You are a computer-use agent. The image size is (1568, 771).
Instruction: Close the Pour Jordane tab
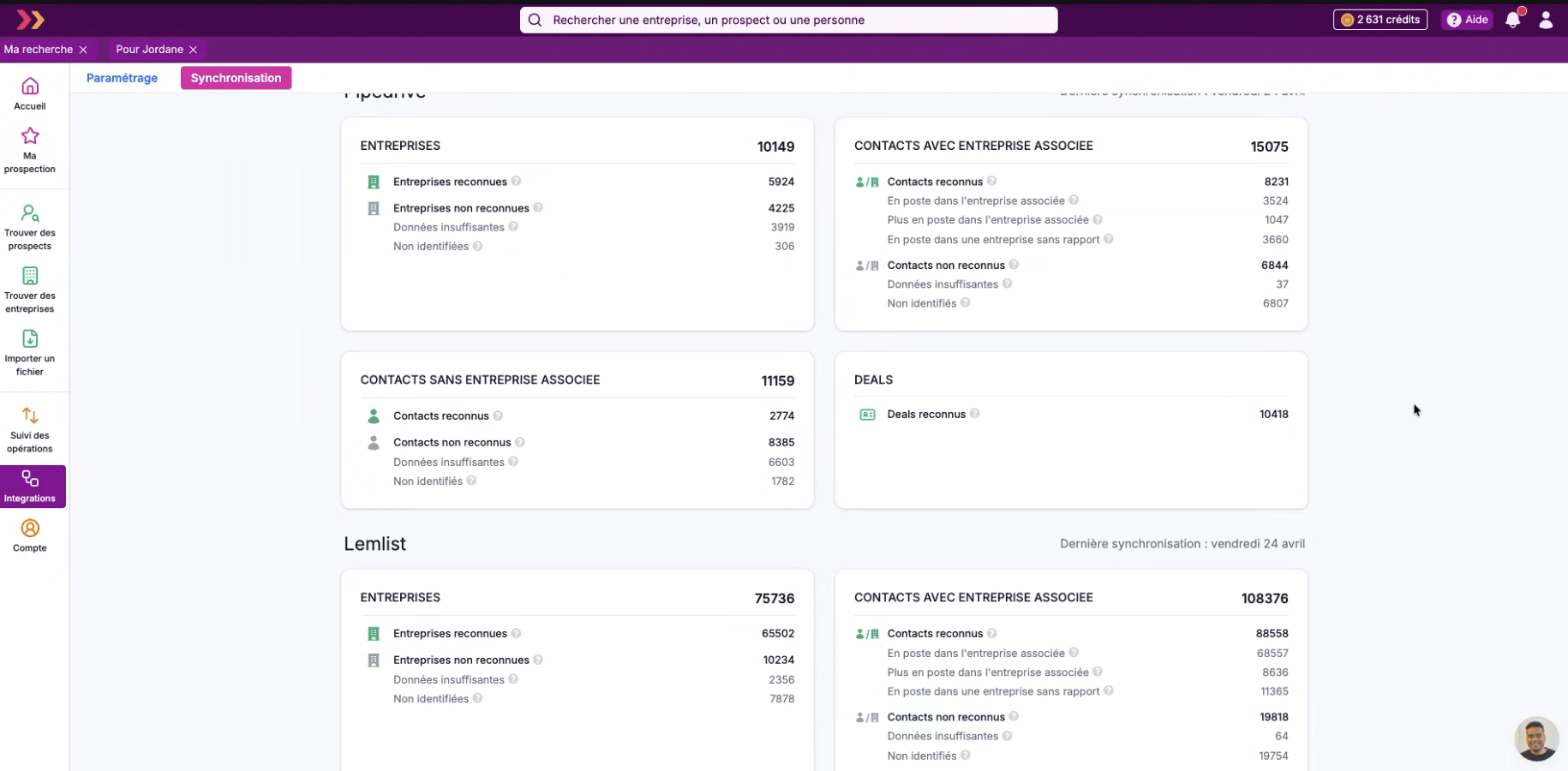[x=194, y=50]
